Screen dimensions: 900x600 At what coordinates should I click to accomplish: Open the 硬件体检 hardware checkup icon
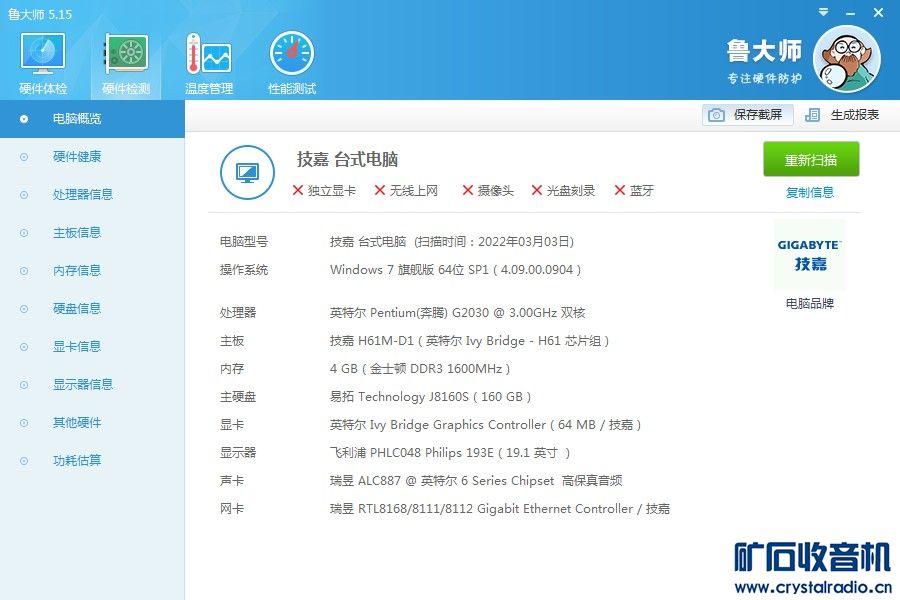coord(43,63)
